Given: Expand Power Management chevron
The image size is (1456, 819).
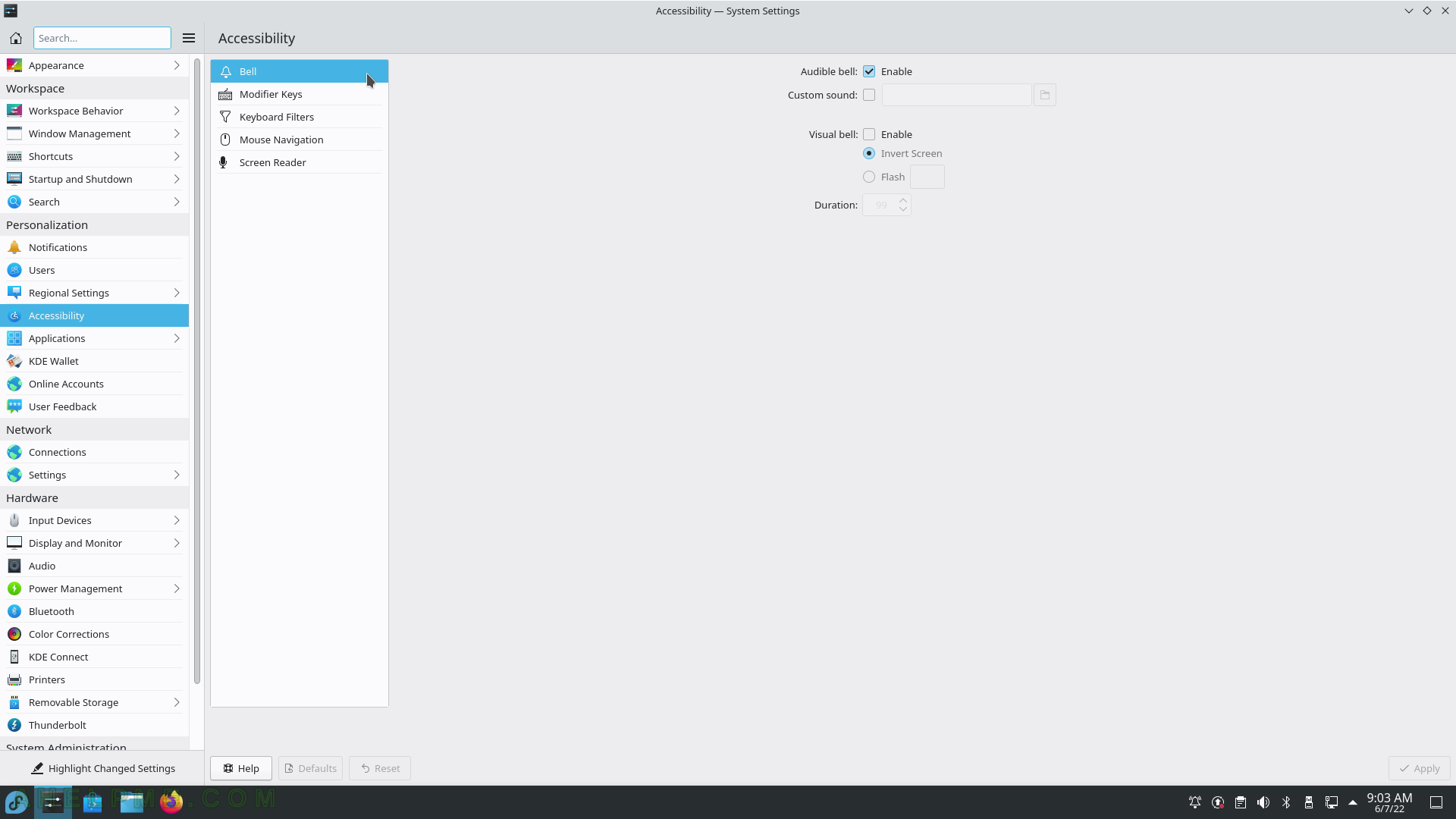Looking at the screenshot, I should coord(177,588).
